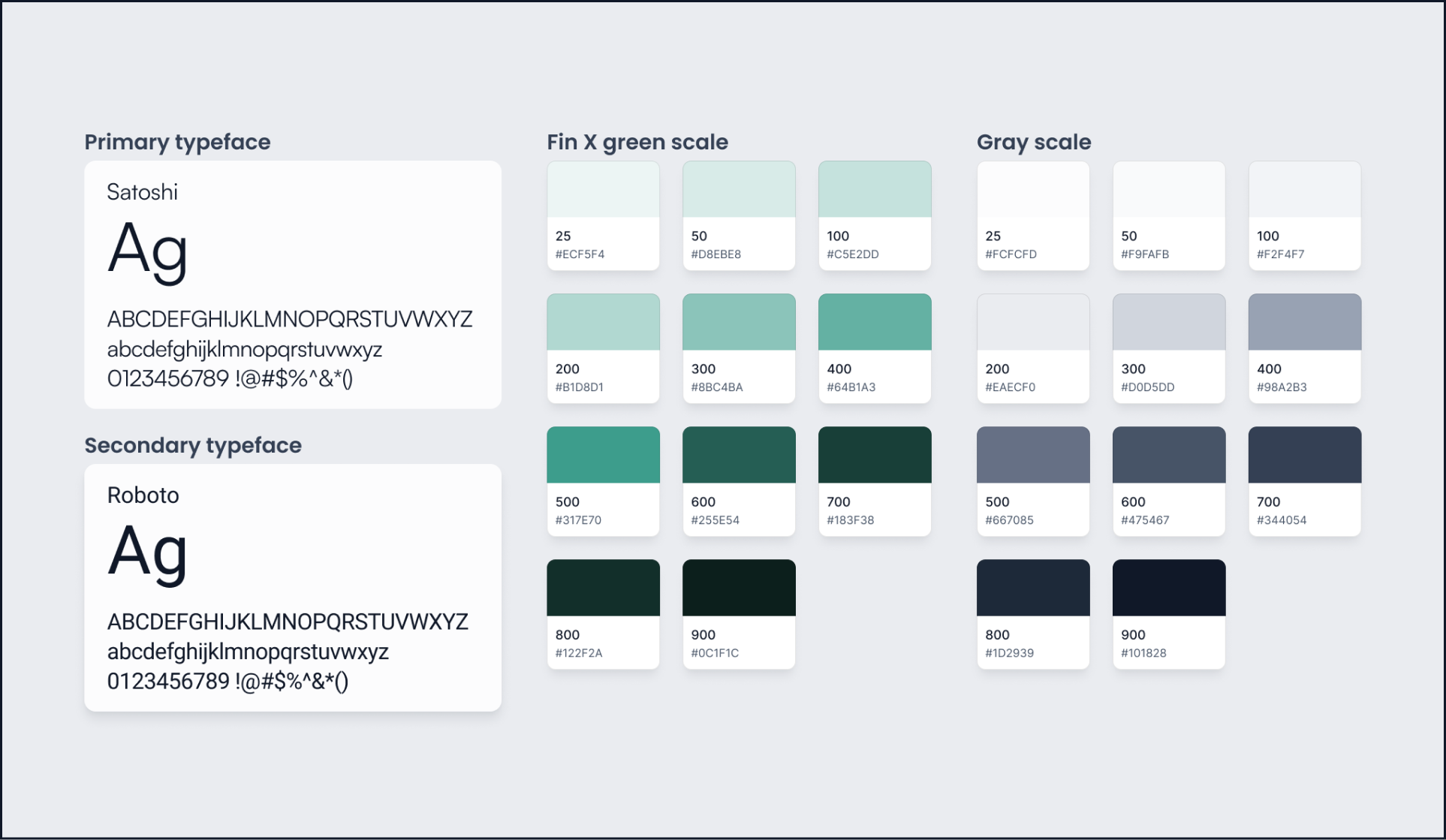Image resolution: width=1446 pixels, height=840 pixels.
Task: Click the Secondary typeface heading
Action: (193, 445)
